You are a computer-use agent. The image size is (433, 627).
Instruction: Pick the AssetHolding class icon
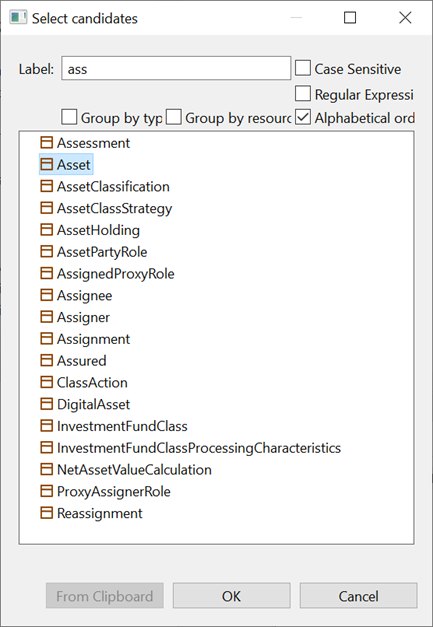click(x=47, y=230)
